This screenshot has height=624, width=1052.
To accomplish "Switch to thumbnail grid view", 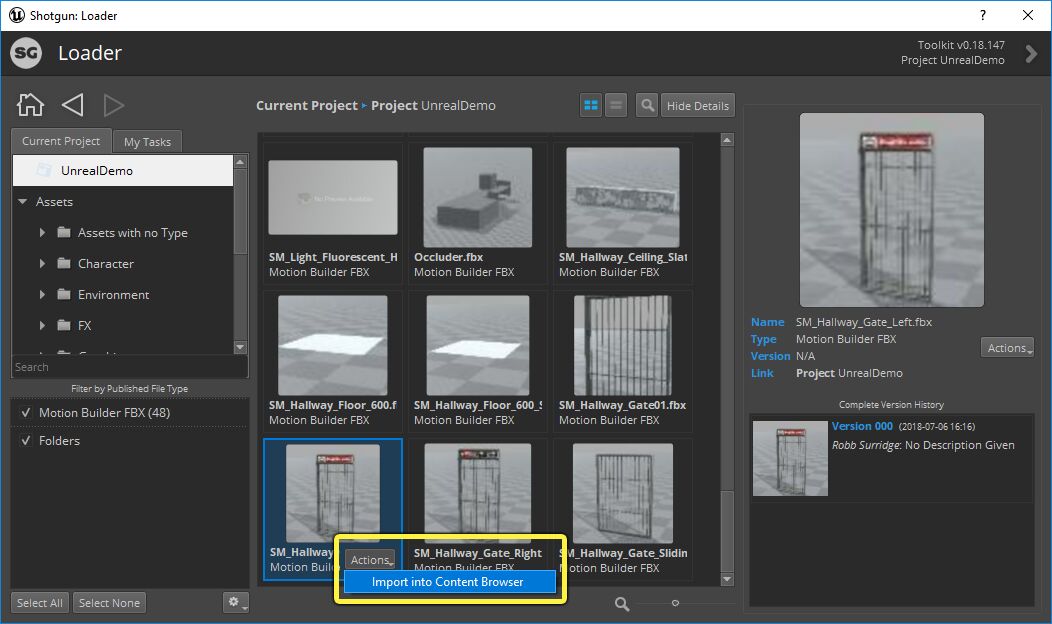I will (x=591, y=105).
